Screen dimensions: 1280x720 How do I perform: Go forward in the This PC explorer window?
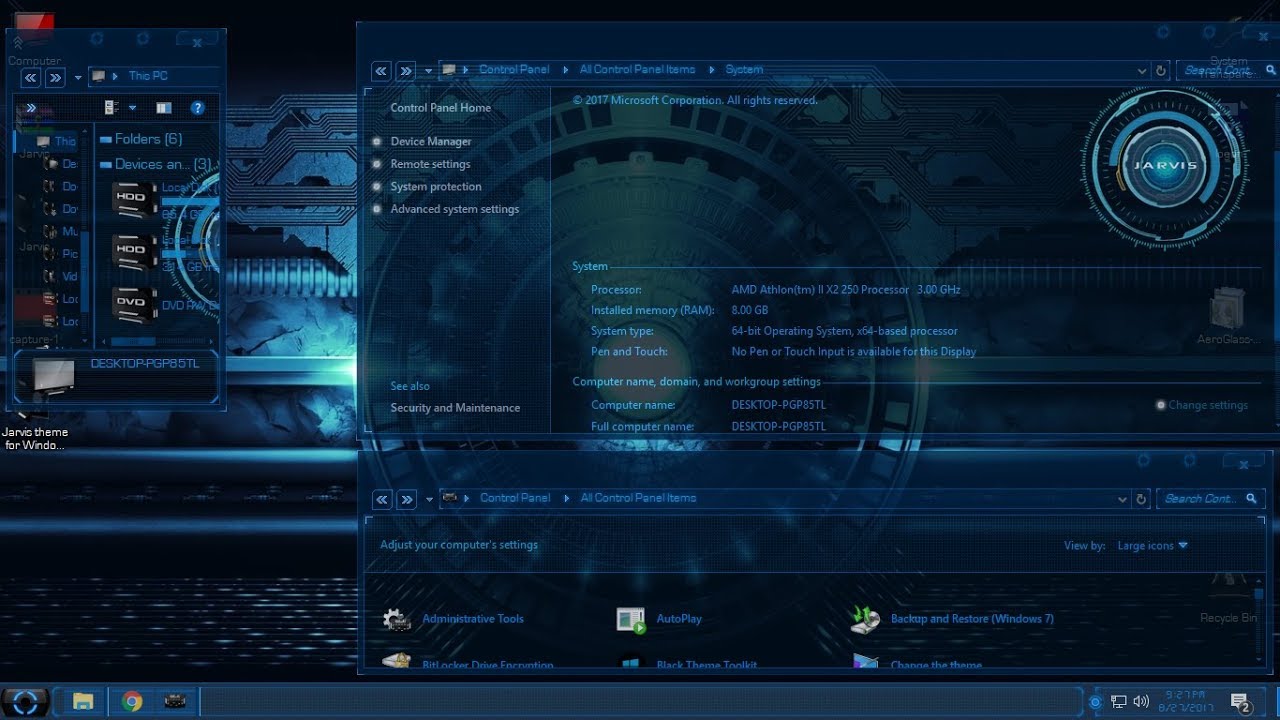coord(56,77)
